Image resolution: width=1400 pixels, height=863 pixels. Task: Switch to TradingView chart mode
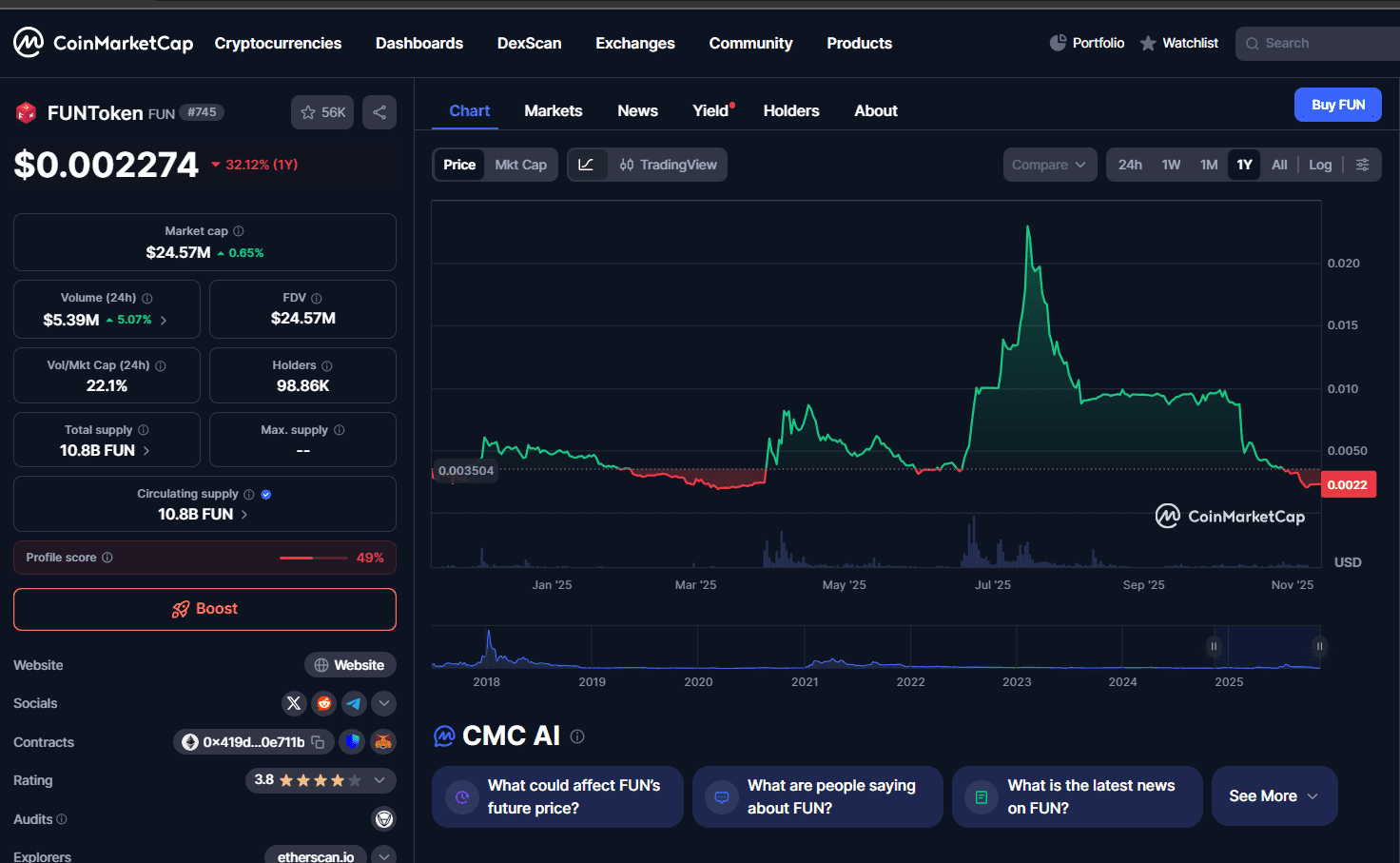point(669,165)
